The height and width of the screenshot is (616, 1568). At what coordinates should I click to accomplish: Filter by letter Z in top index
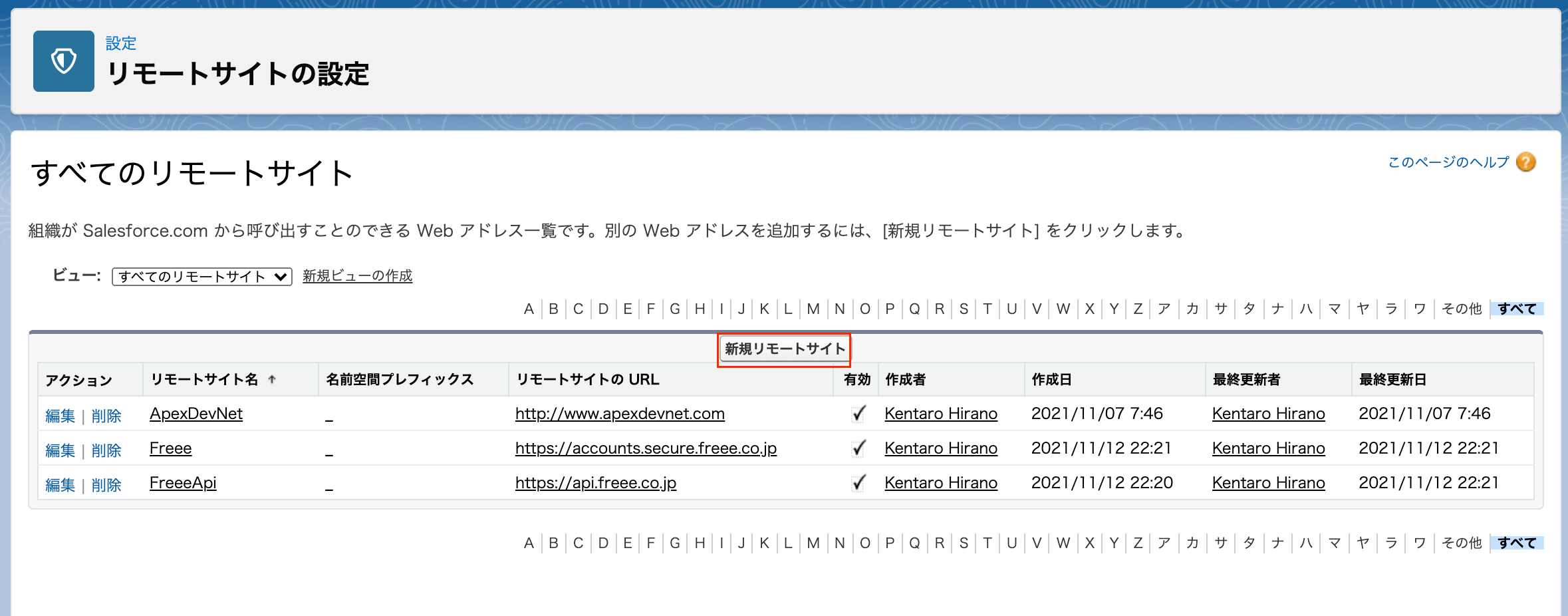tap(1138, 309)
